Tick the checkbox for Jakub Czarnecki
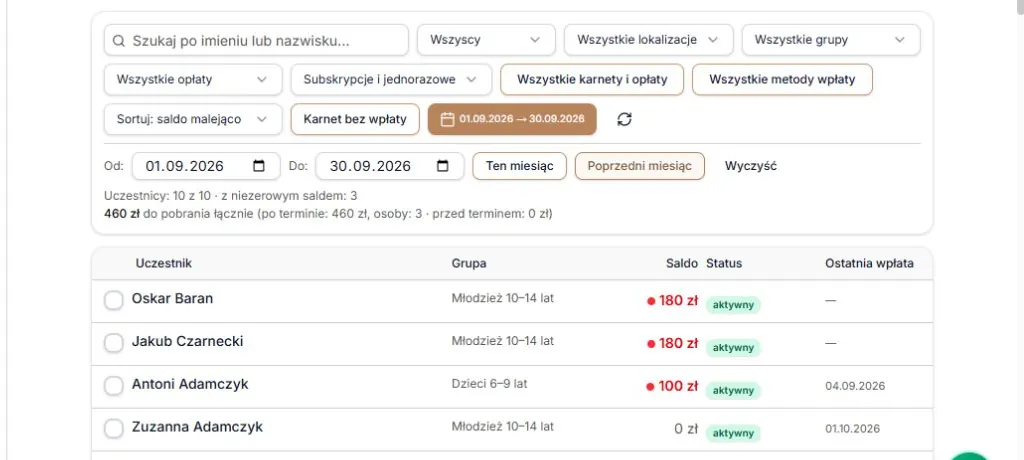1024x460 pixels. click(114, 343)
